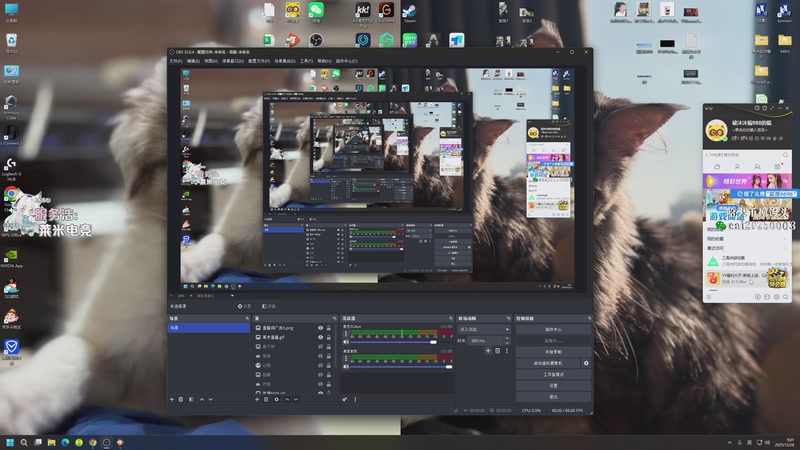Open File Explorer from taskbar

(x=52, y=442)
